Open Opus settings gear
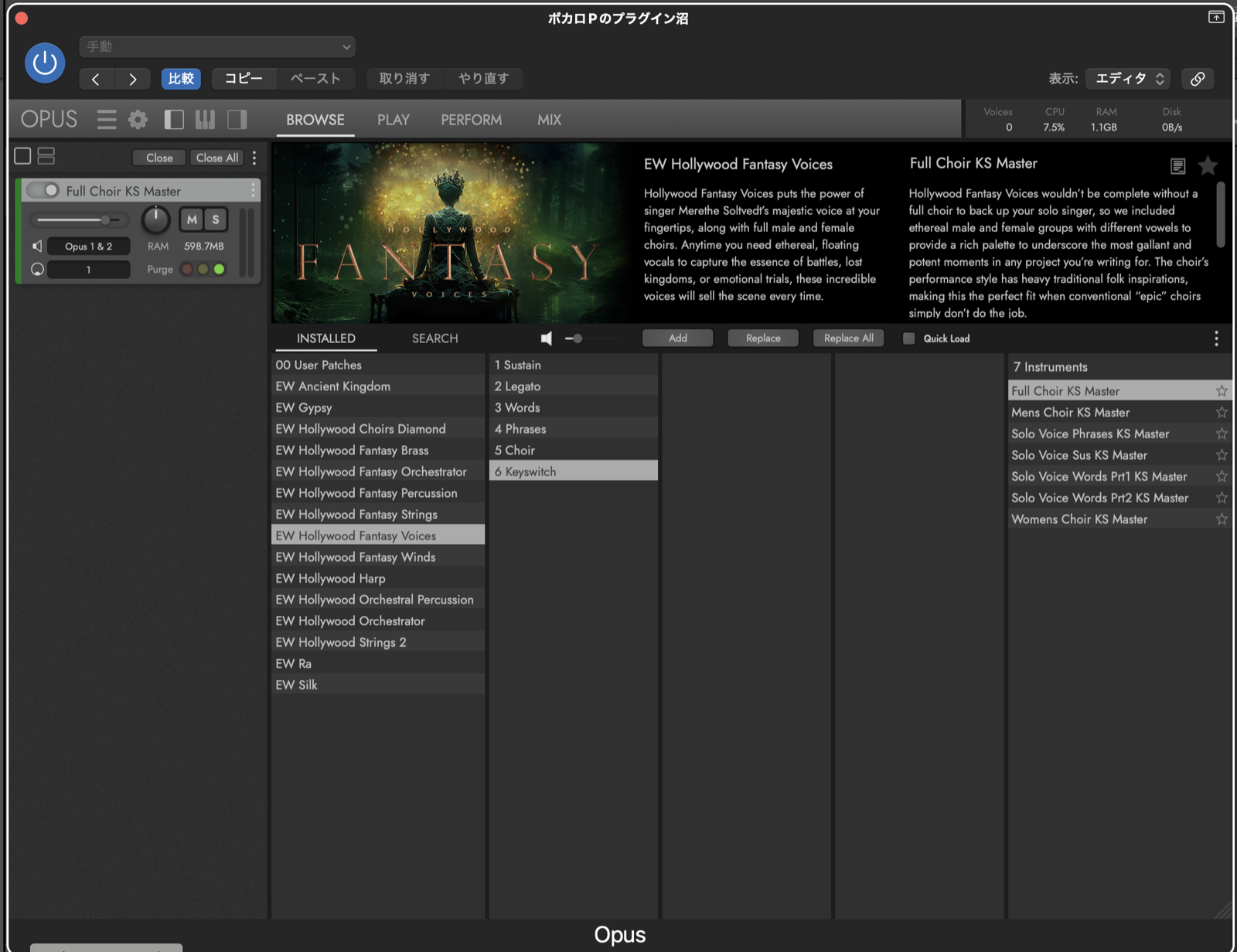 (138, 120)
